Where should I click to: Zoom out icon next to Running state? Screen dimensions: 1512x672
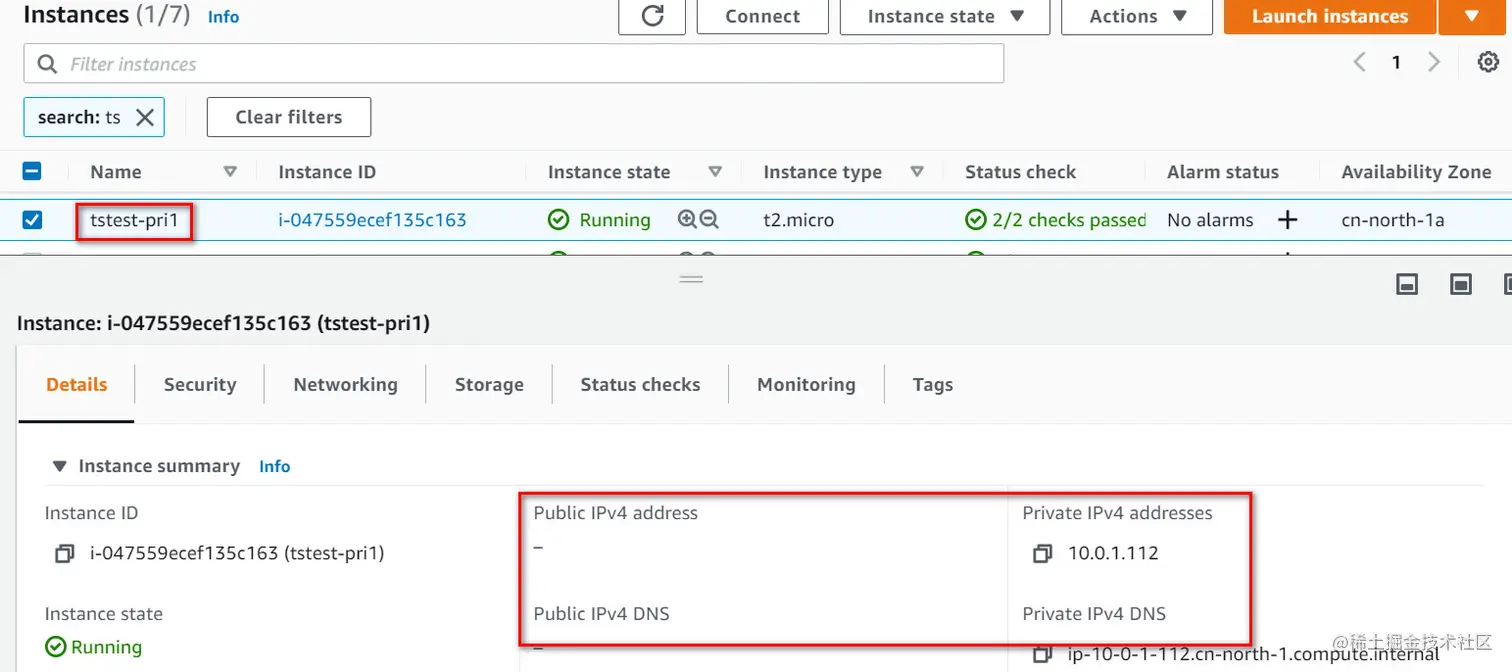pyautogui.click(x=709, y=219)
